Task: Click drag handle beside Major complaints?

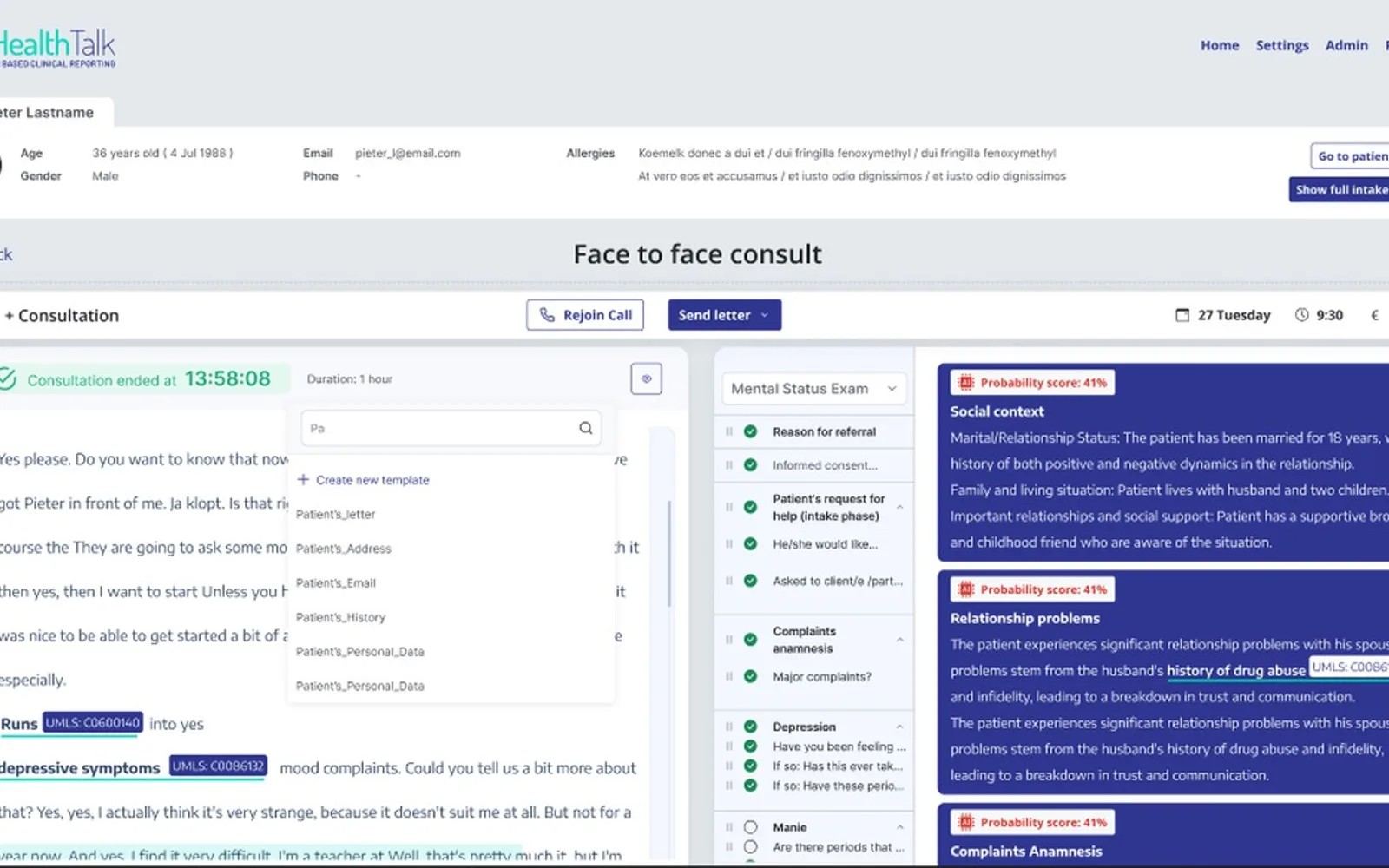Action: click(x=729, y=676)
